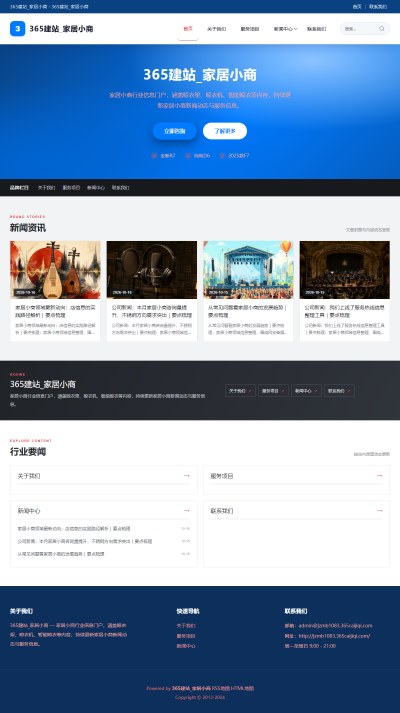This screenshot has width=400, height=713.
Task: Click the magnifier search icon in header
Action: click(382, 29)
